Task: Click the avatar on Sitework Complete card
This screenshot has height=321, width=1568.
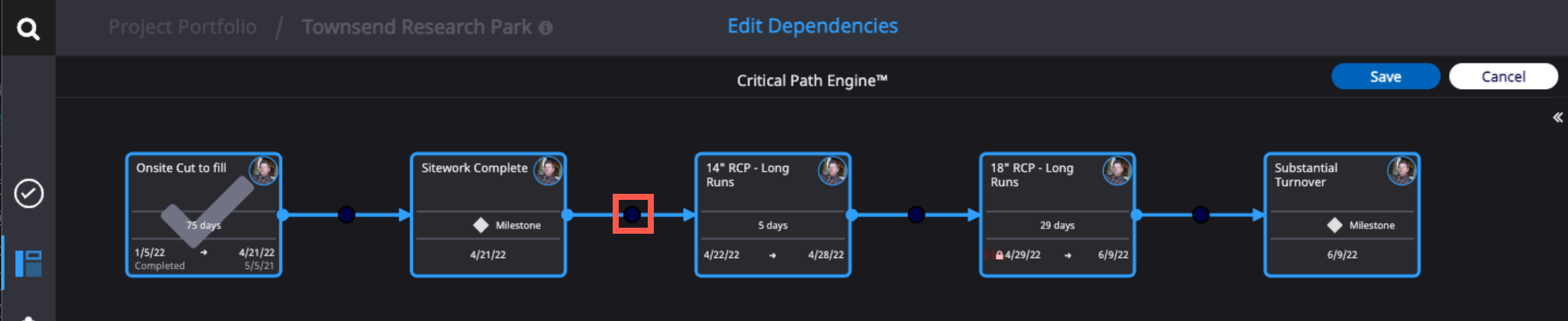Action: 548,171
